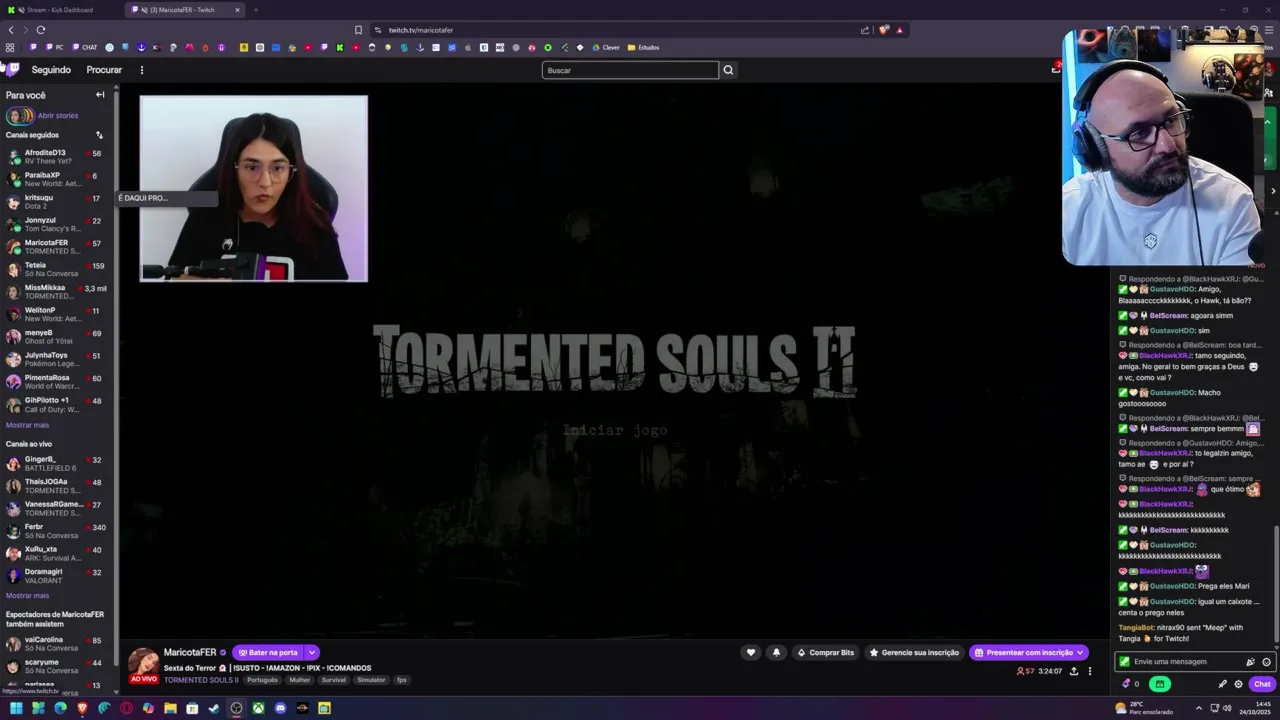Screen dimensions: 1280x720
Task: Open AfroditeD13 channel in sidebar
Action: tap(58, 157)
